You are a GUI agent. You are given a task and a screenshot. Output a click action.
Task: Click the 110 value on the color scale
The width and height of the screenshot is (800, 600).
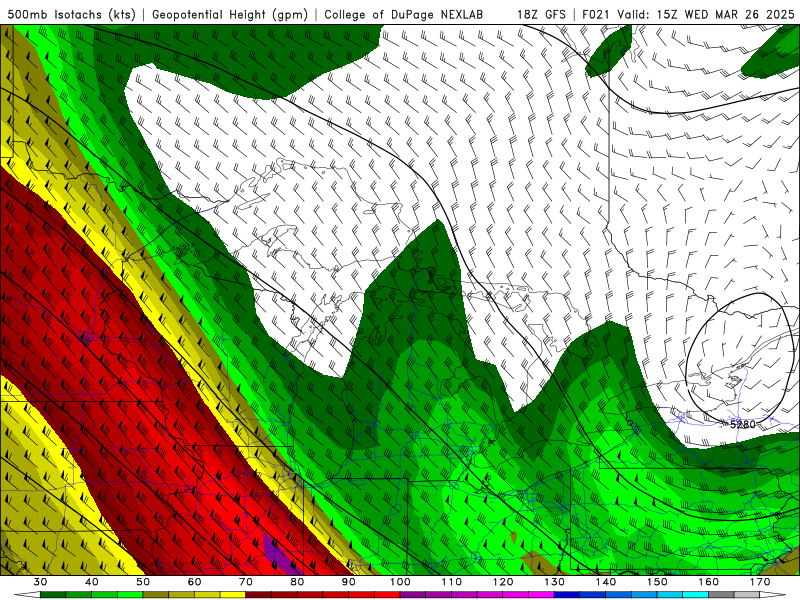(452, 582)
